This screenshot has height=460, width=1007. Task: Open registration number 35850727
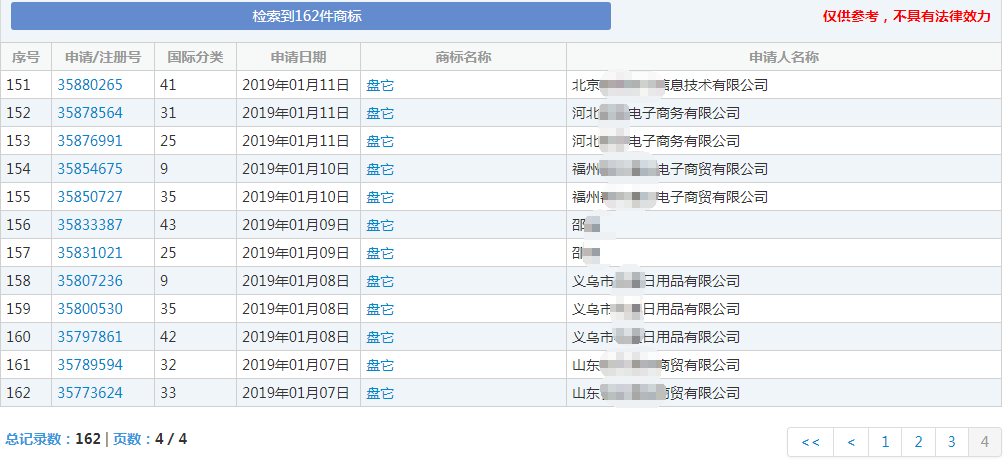click(x=90, y=197)
